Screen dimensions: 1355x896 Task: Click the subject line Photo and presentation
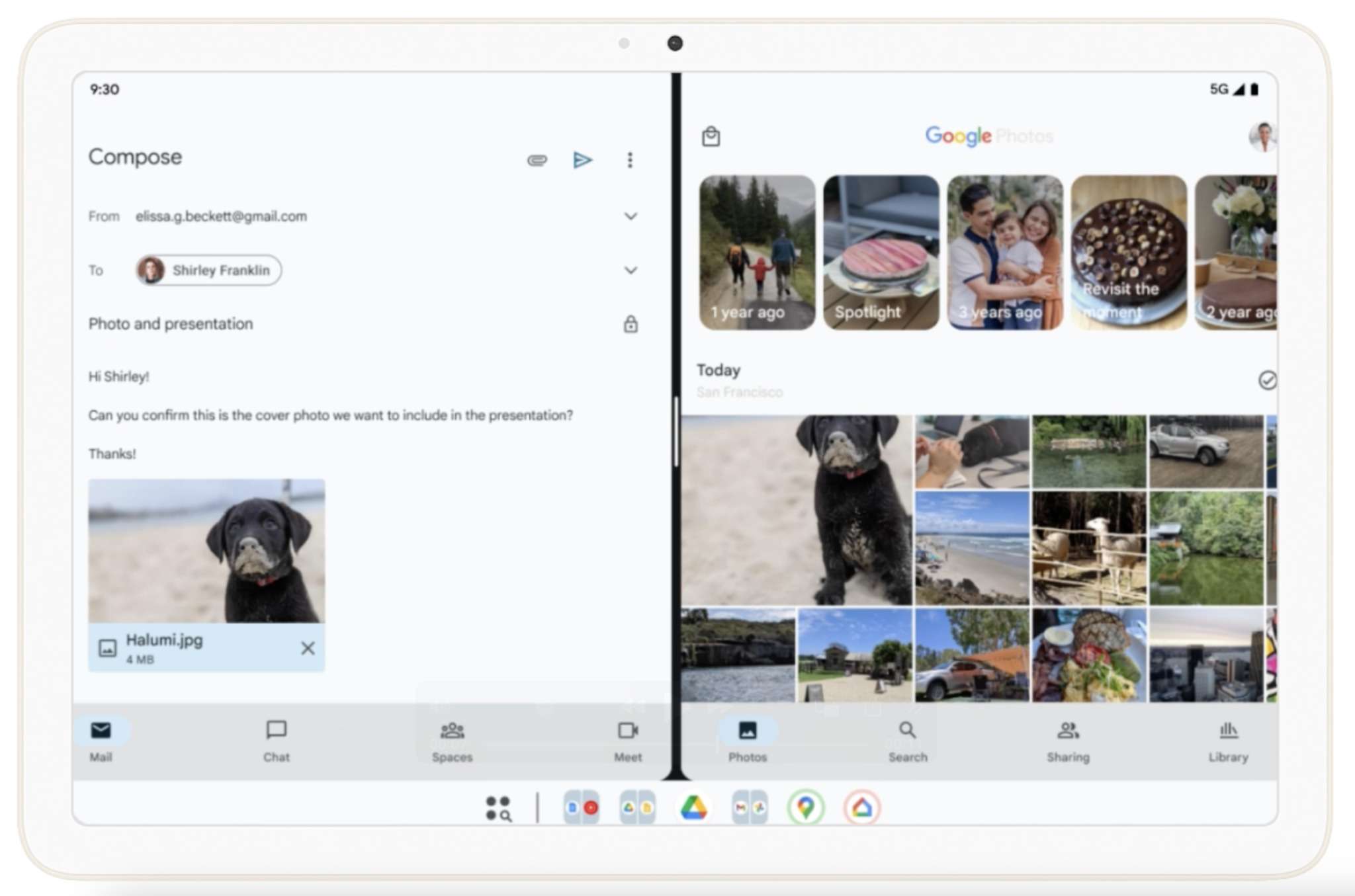tap(171, 324)
